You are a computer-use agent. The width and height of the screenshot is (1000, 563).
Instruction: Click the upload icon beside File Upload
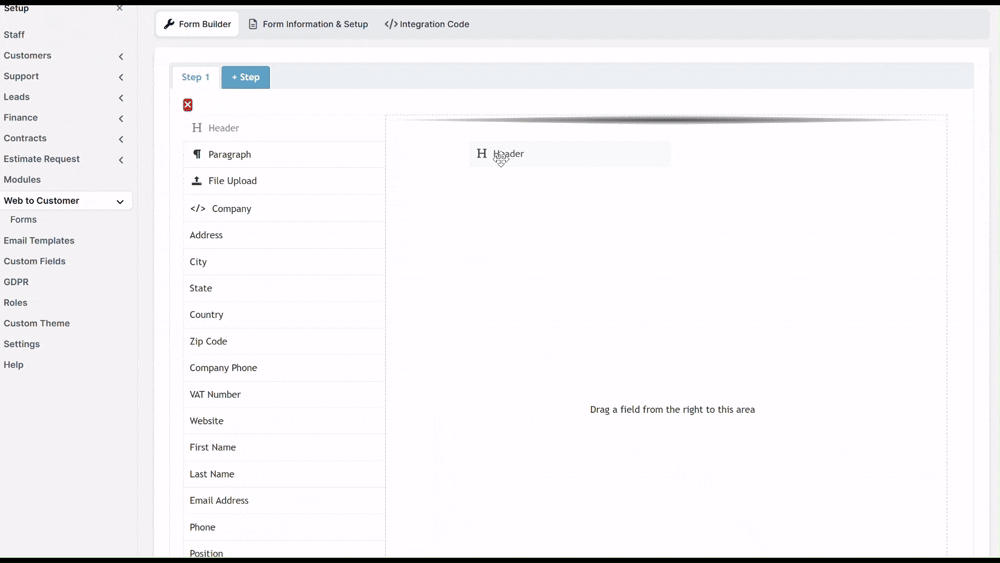196,180
